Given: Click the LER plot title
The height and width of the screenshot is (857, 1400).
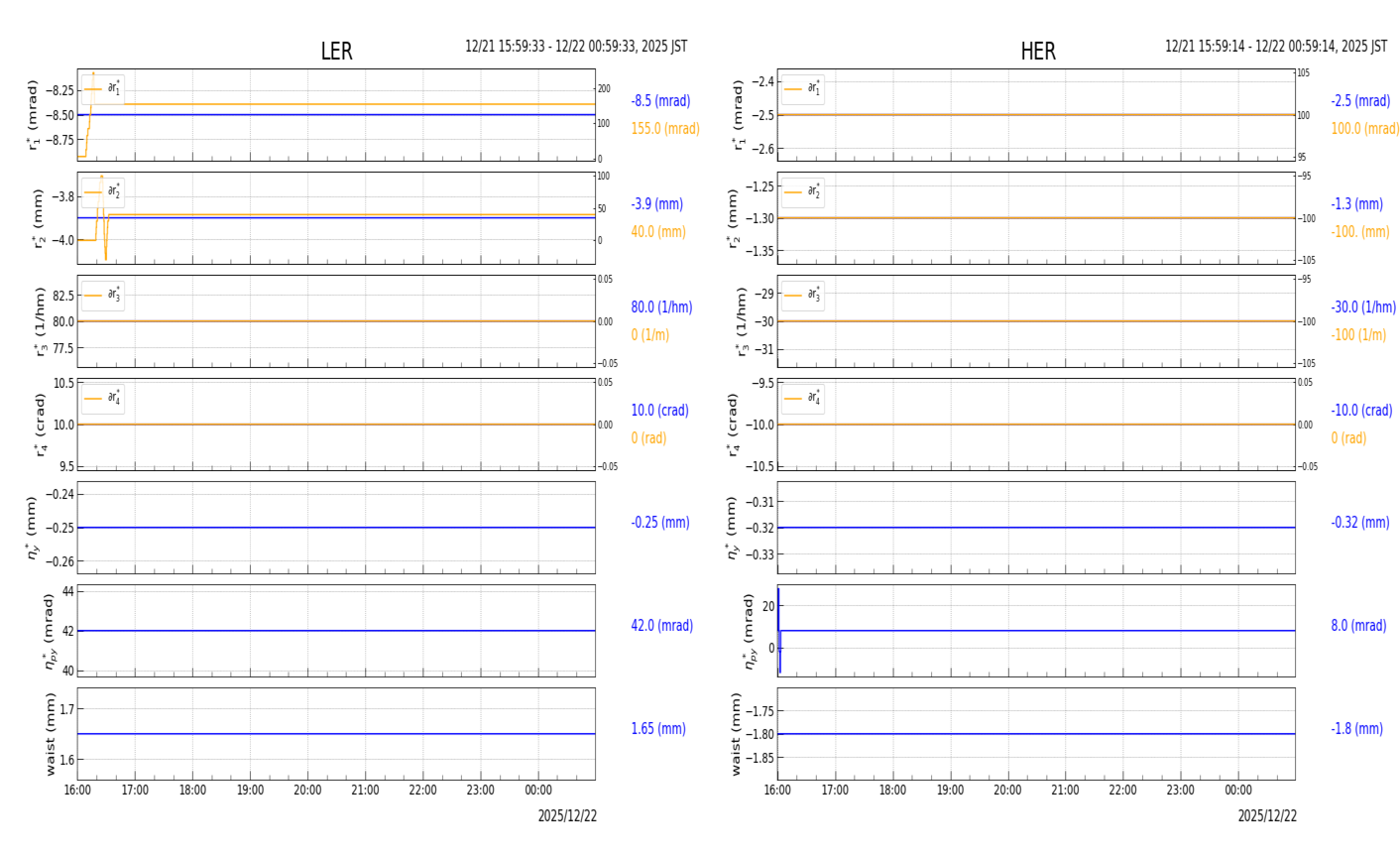Looking at the screenshot, I should pos(336,52).
